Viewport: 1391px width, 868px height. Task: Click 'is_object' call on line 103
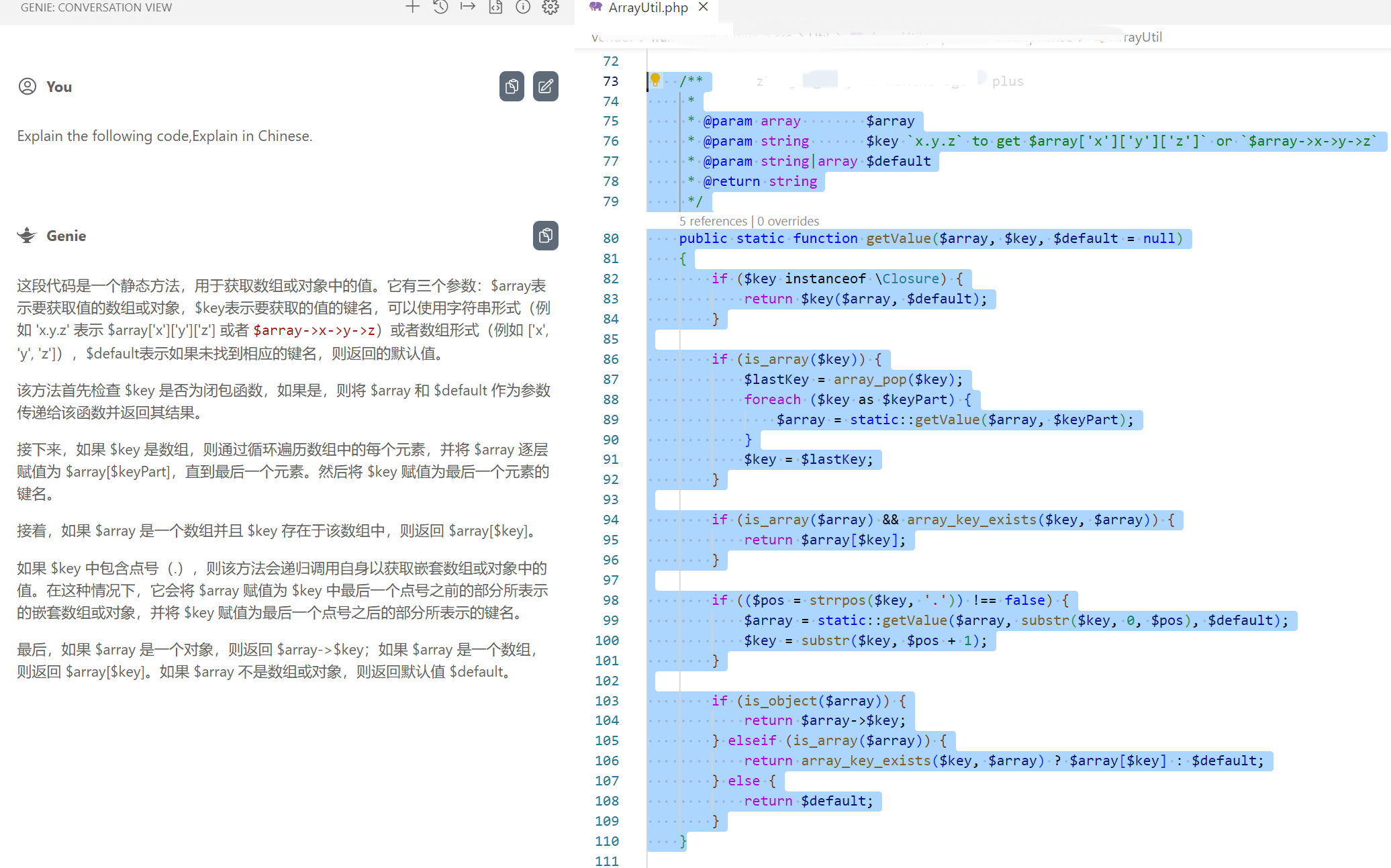(780, 701)
